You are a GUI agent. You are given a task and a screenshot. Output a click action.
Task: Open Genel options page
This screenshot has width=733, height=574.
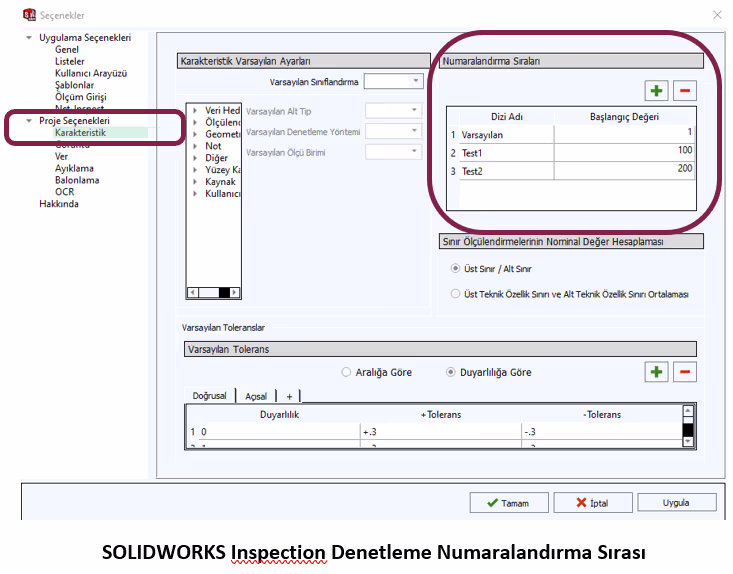(x=67, y=50)
